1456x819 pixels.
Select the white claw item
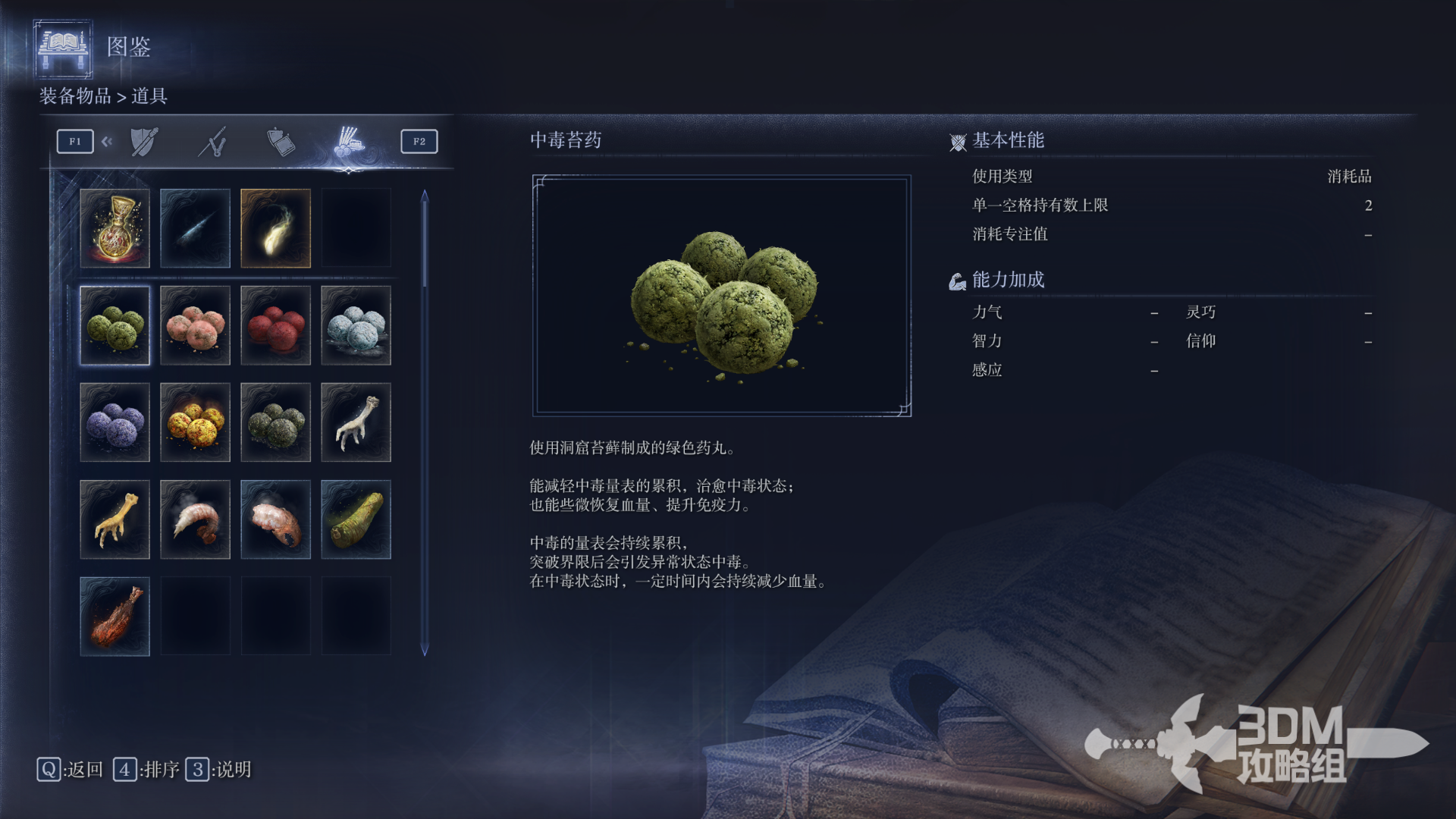tap(356, 422)
